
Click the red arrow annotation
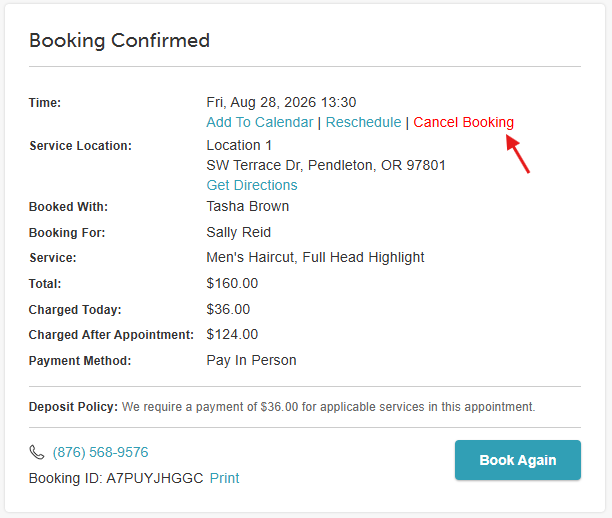[x=518, y=154]
